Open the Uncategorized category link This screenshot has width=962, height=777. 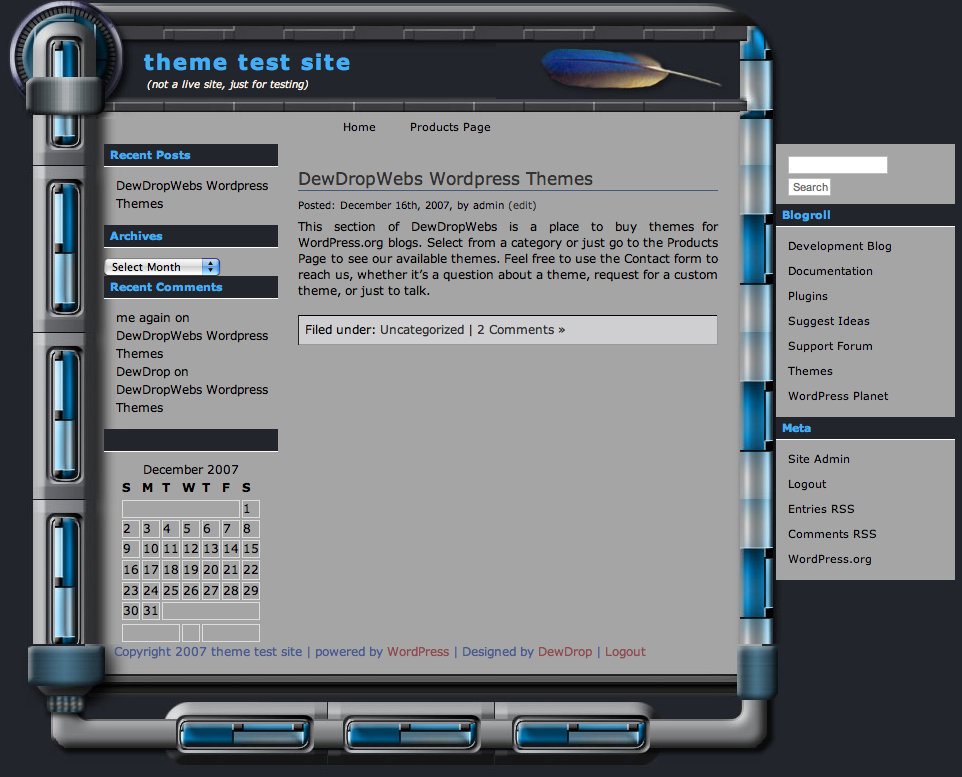coord(421,330)
